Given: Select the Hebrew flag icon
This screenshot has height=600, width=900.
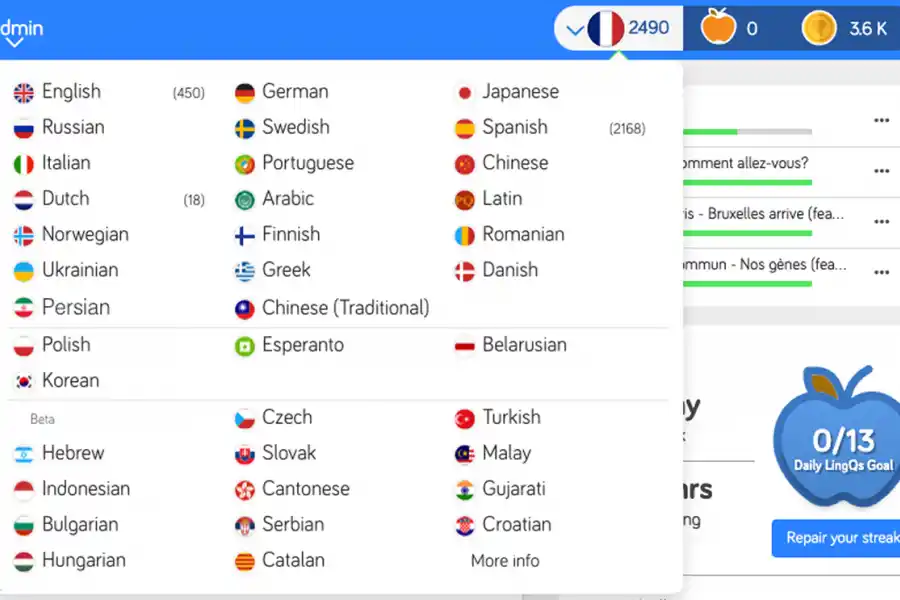Looking at the screenshot, I should click(x=26, y=453).
